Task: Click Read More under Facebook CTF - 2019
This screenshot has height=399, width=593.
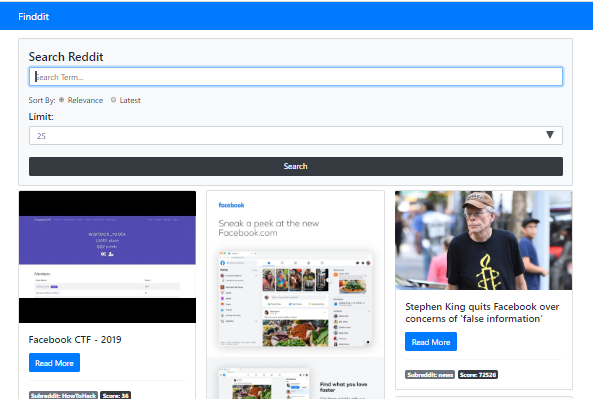Action: 54,363
